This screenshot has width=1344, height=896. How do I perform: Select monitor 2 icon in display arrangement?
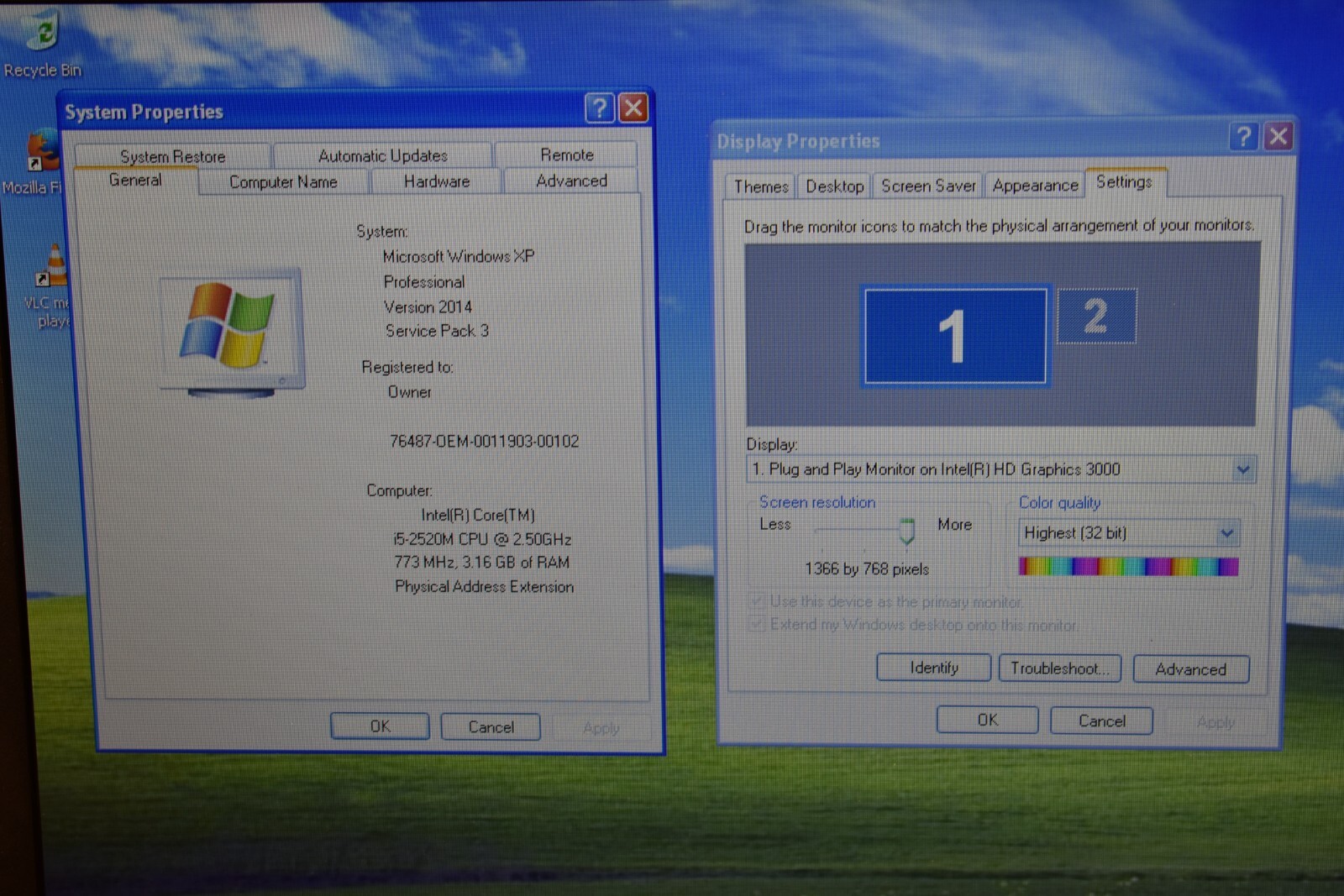[1096, 316]
